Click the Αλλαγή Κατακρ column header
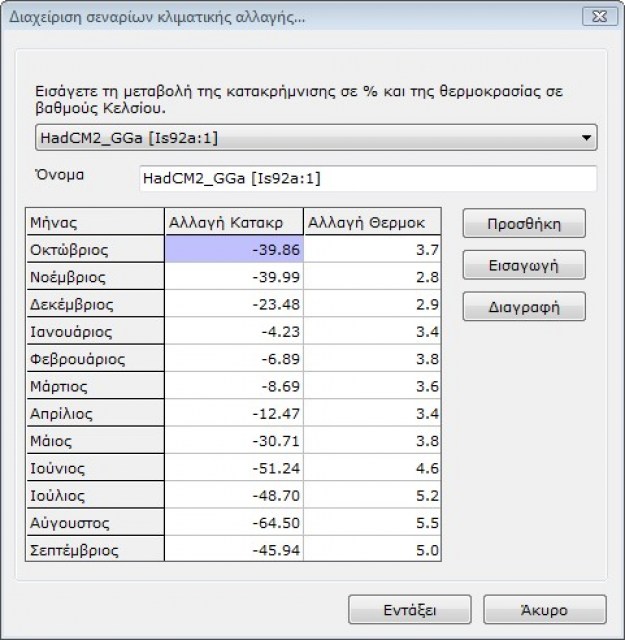This screenshot has width=625, height=640. tap(233, 222)
